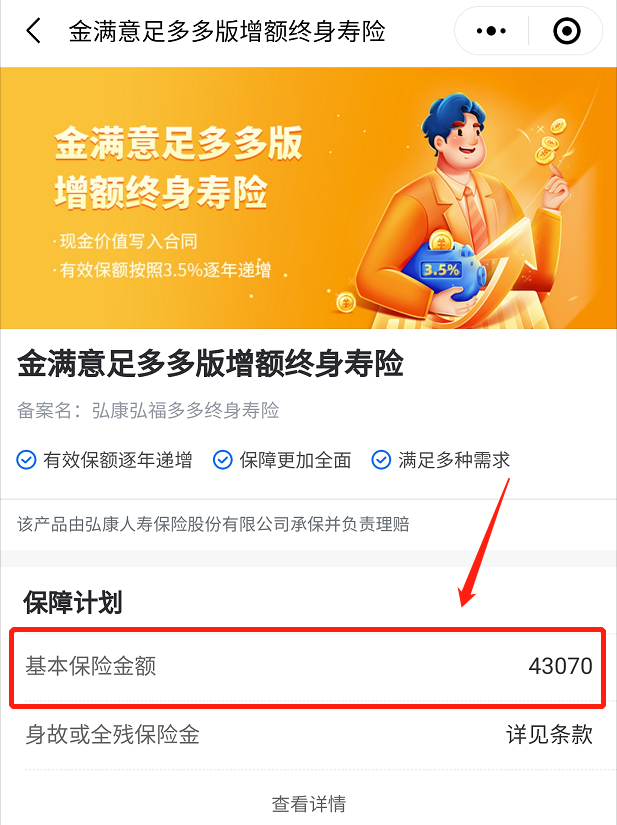Tap the check icon beside 满足多种需求
The height and width of the screenshot is (825, 617).
click(381, 460)
